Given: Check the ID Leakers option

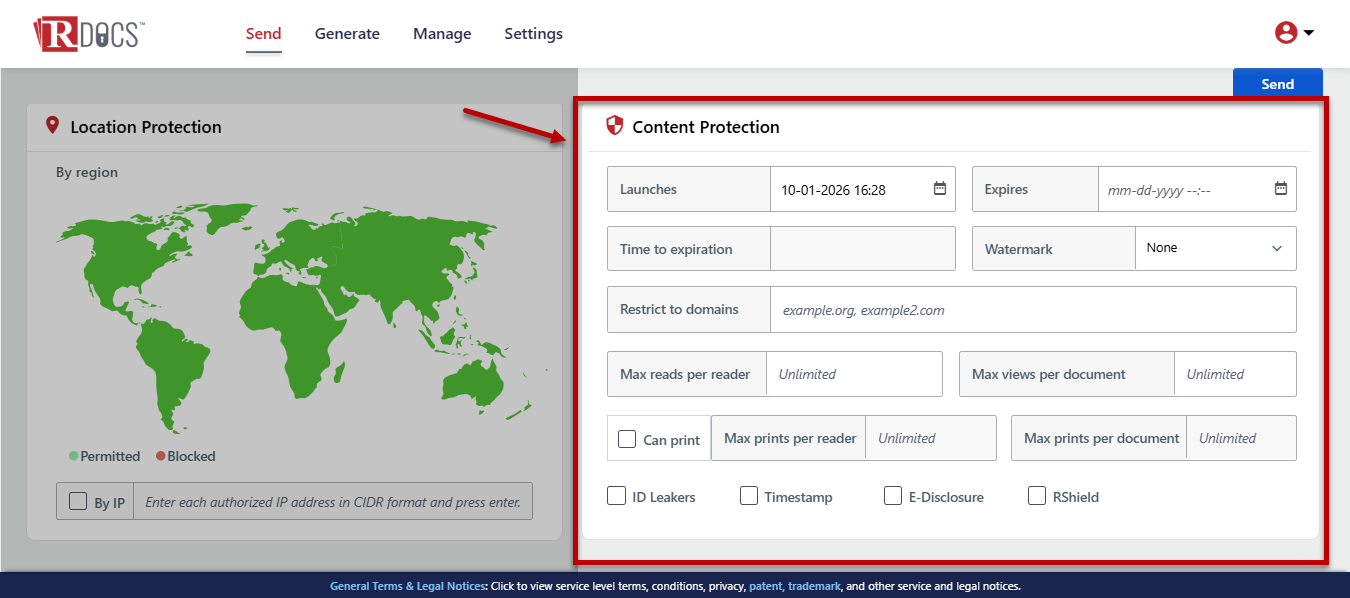Looking at the screenshot, I should coord(617,496).
